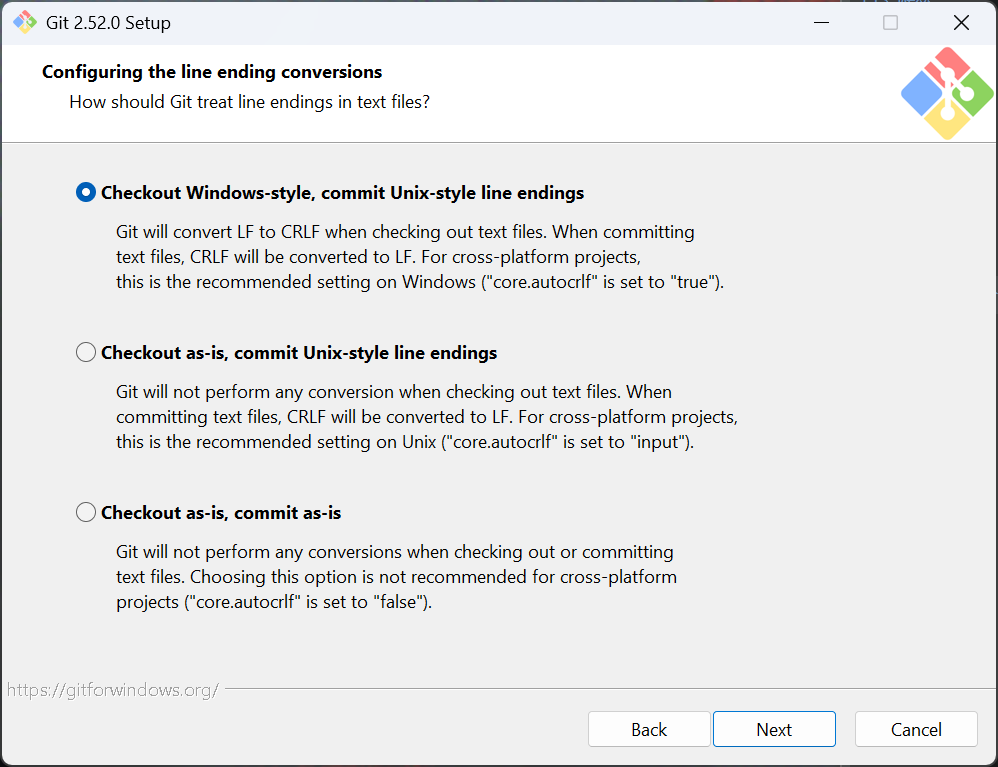
Task: Click the Git logo in the header
Action: click(946, 93)
